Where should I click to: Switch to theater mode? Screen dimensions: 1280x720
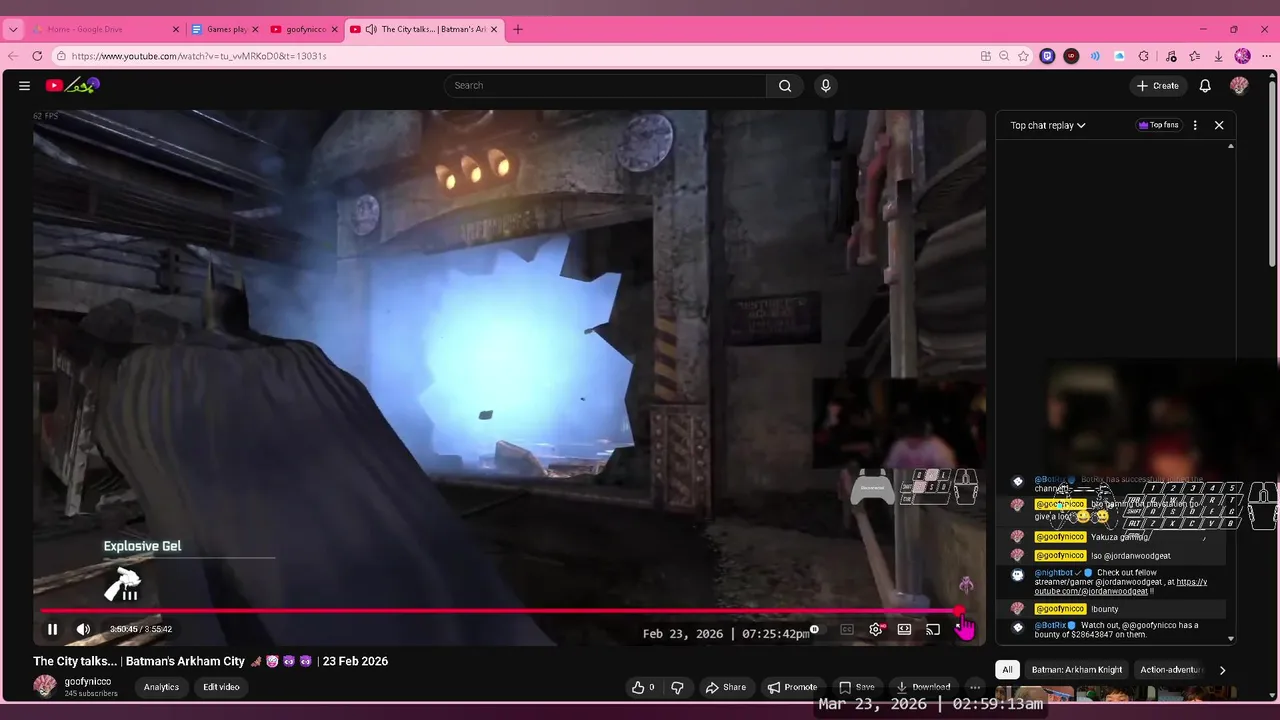tap(904, 629)
